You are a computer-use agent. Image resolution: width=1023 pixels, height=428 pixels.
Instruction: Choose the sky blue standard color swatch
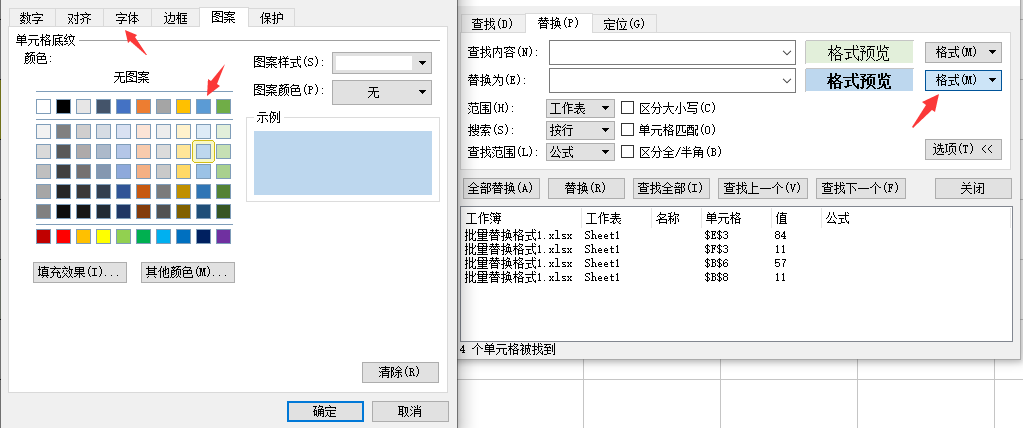click(x=163, y=236)
